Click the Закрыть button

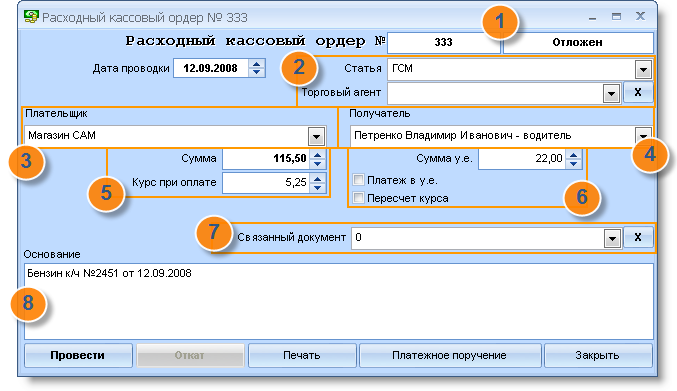point(598,355)
